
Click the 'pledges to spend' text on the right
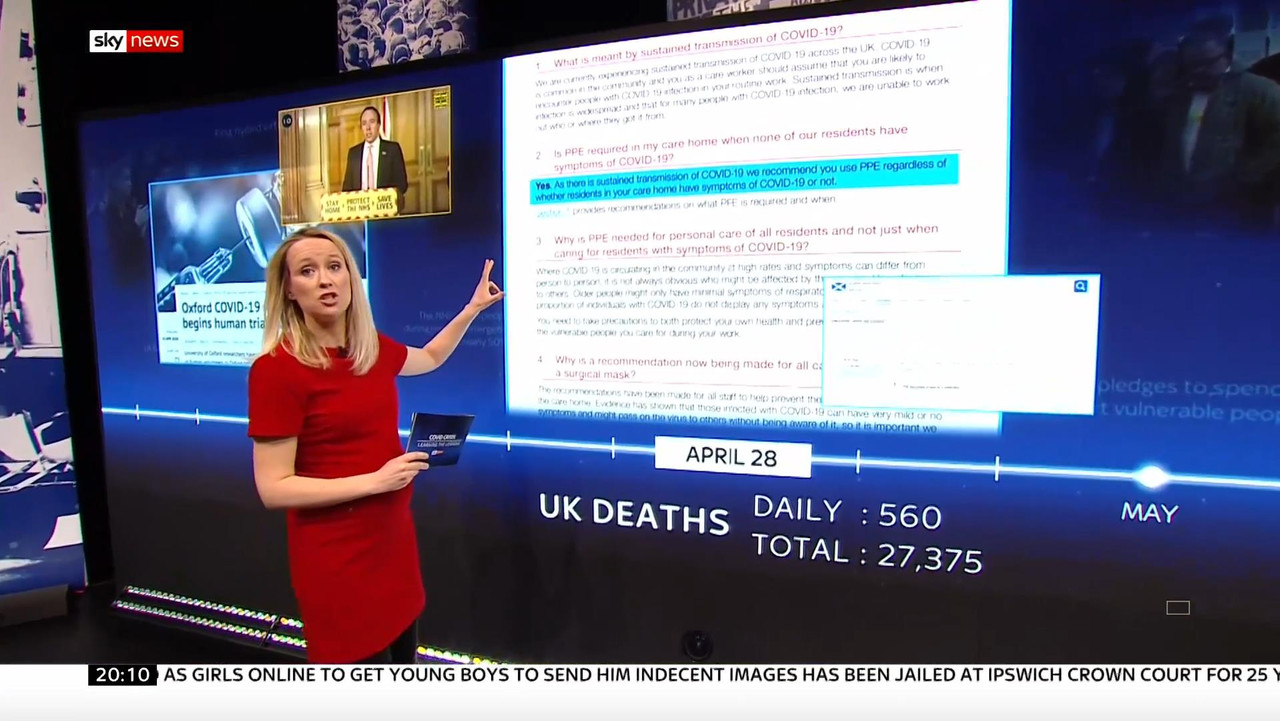pyautogui.click(x=1187, y=386)
